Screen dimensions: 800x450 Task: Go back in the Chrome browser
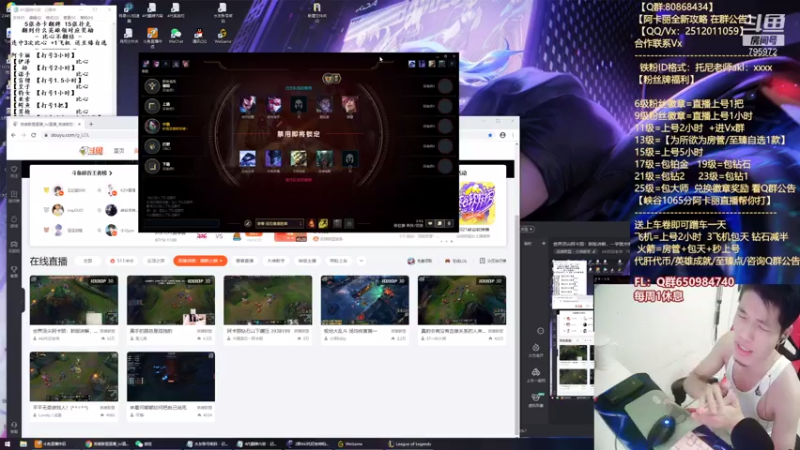coord(13,135)
